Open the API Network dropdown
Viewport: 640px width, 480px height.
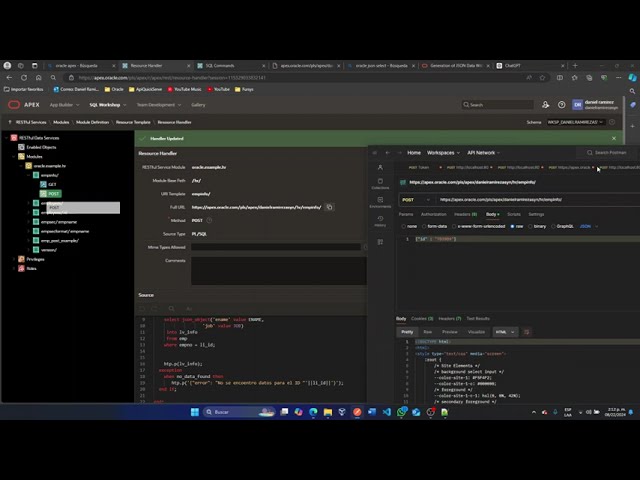pyautogui.click(x=483, y=153)
